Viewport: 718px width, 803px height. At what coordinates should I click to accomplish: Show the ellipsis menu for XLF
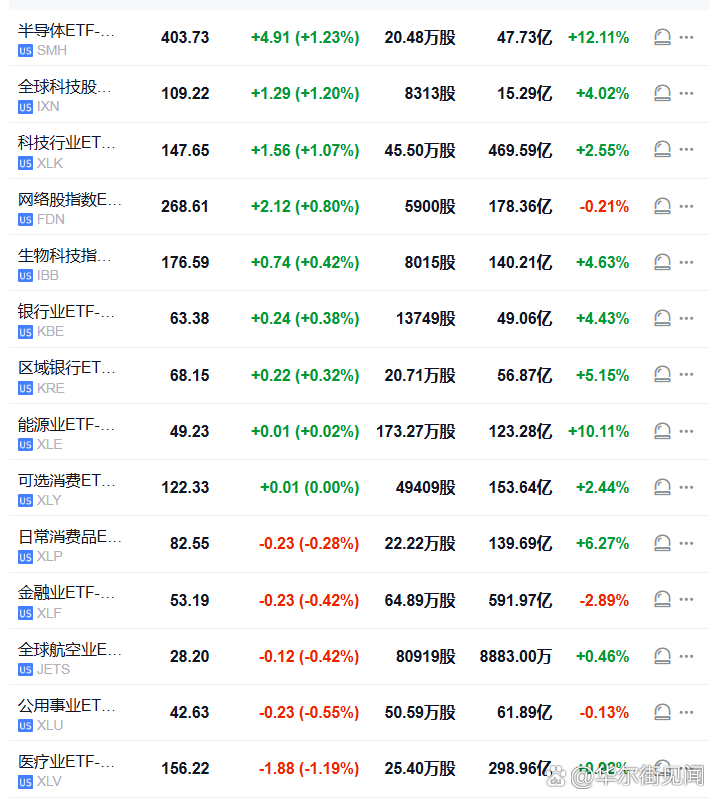[686, 600]
